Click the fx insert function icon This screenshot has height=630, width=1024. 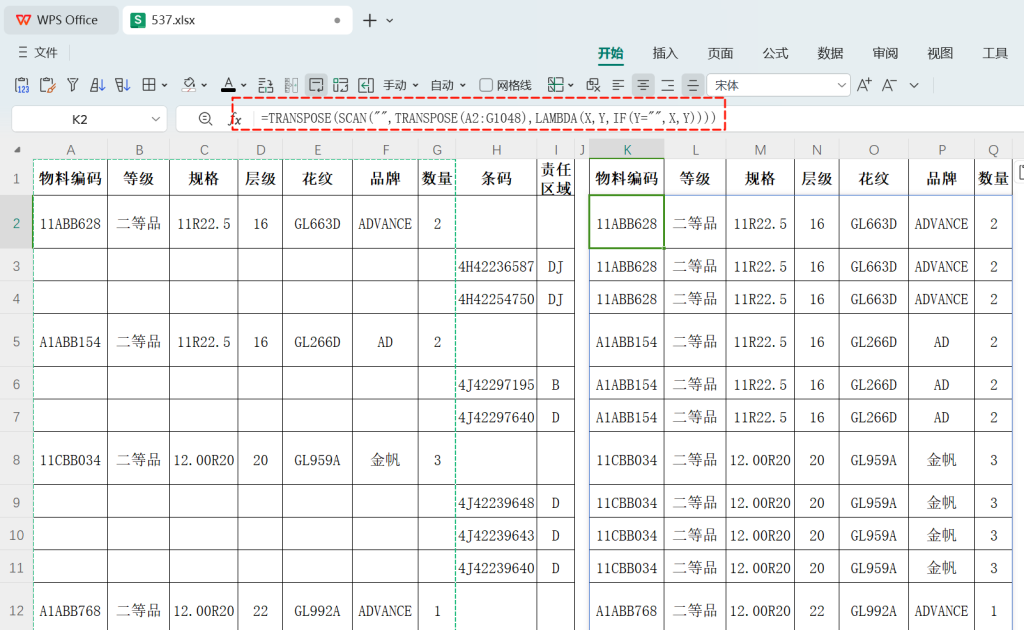coord(235,119)
